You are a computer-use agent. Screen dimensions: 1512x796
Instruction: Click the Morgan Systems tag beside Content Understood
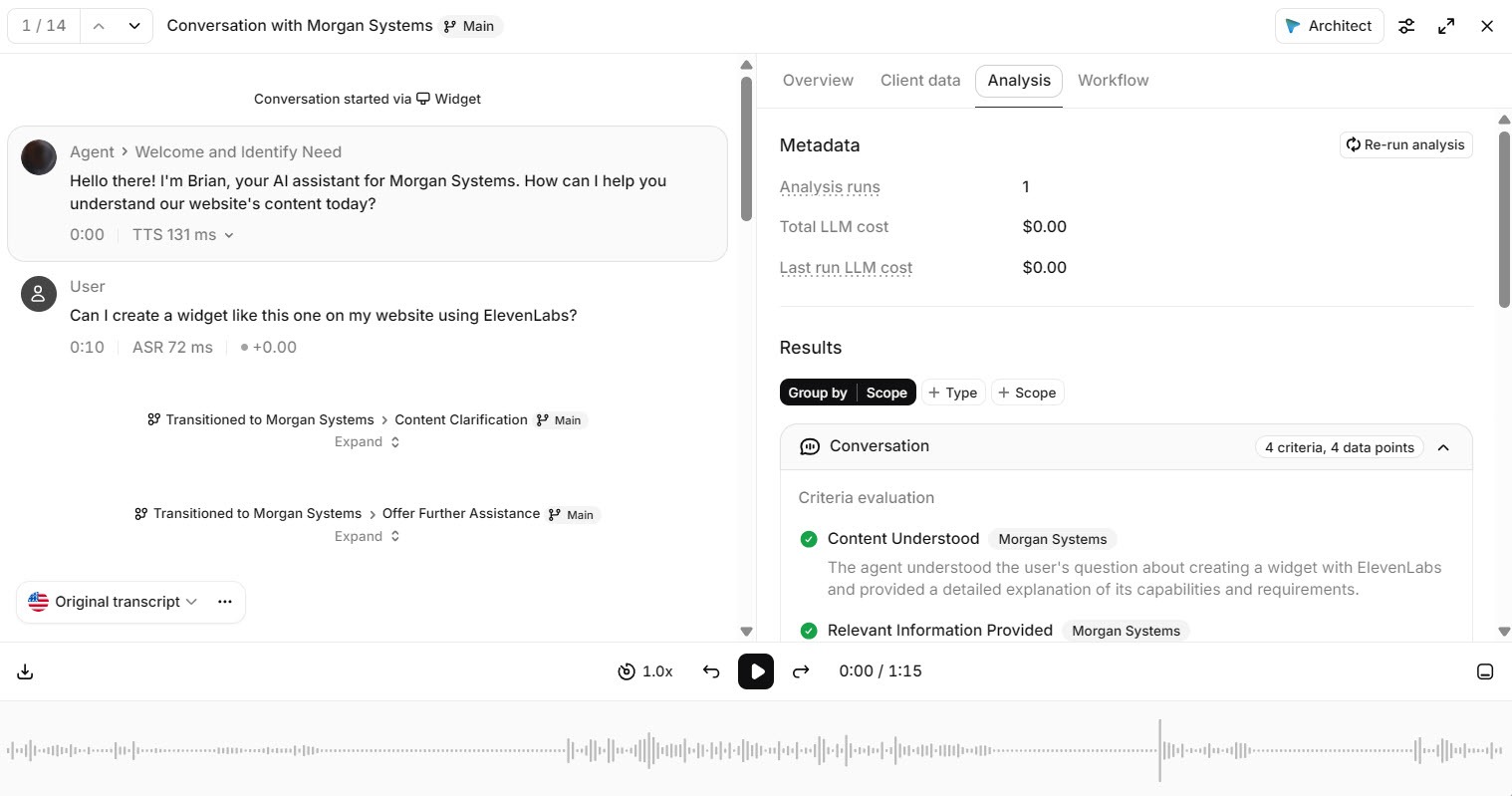pos(1053,539)
